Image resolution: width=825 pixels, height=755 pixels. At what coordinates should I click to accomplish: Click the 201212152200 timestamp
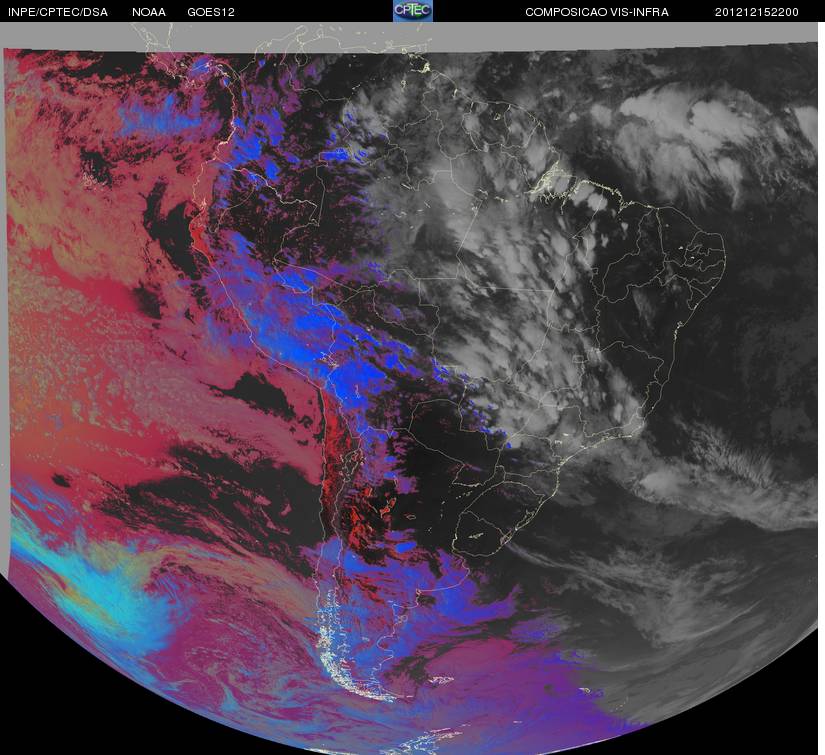click(x=757, y=12)
